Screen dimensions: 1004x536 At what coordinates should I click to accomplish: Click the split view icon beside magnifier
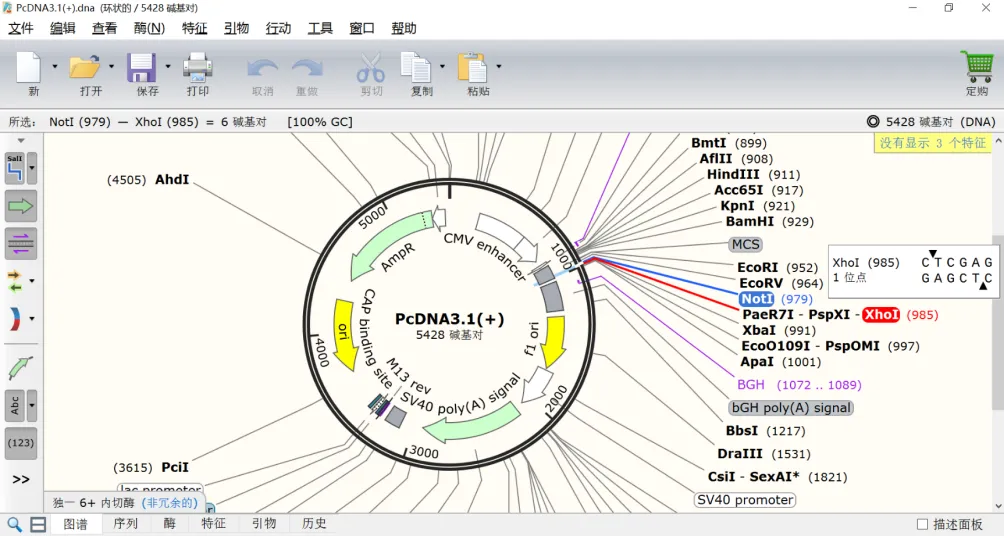coord(38,524)
